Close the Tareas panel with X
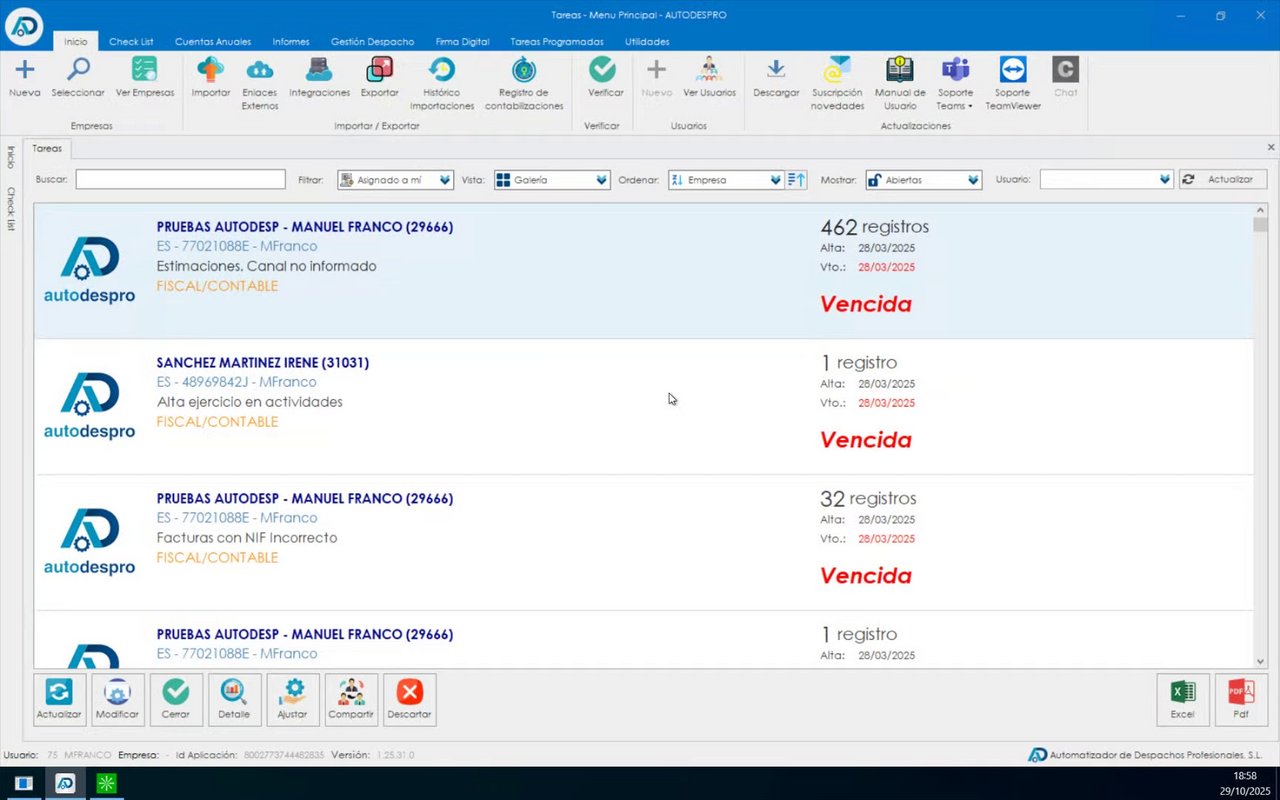The height and width of the screenshot is (800, 1280). click(1271, 147)
